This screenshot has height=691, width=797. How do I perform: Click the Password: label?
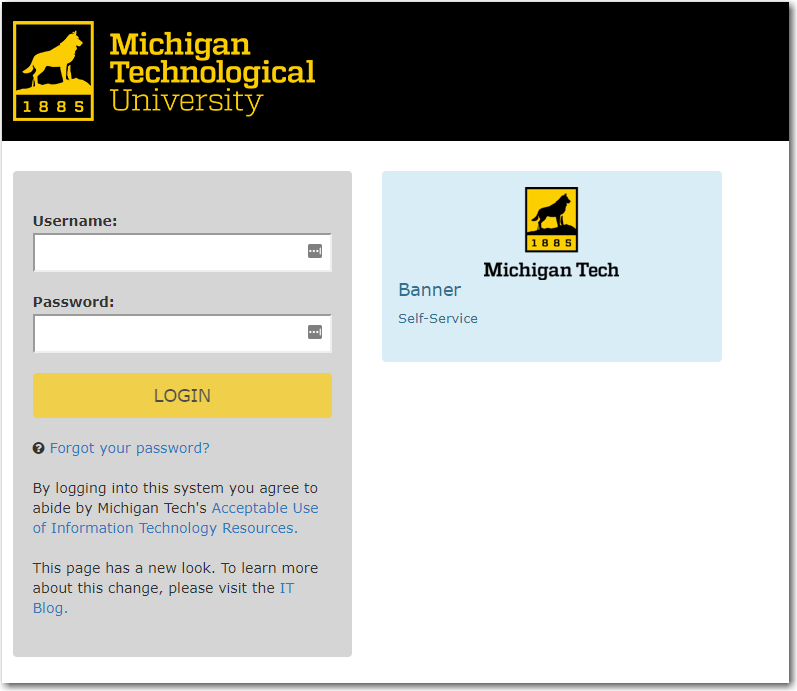coord(74,302)
